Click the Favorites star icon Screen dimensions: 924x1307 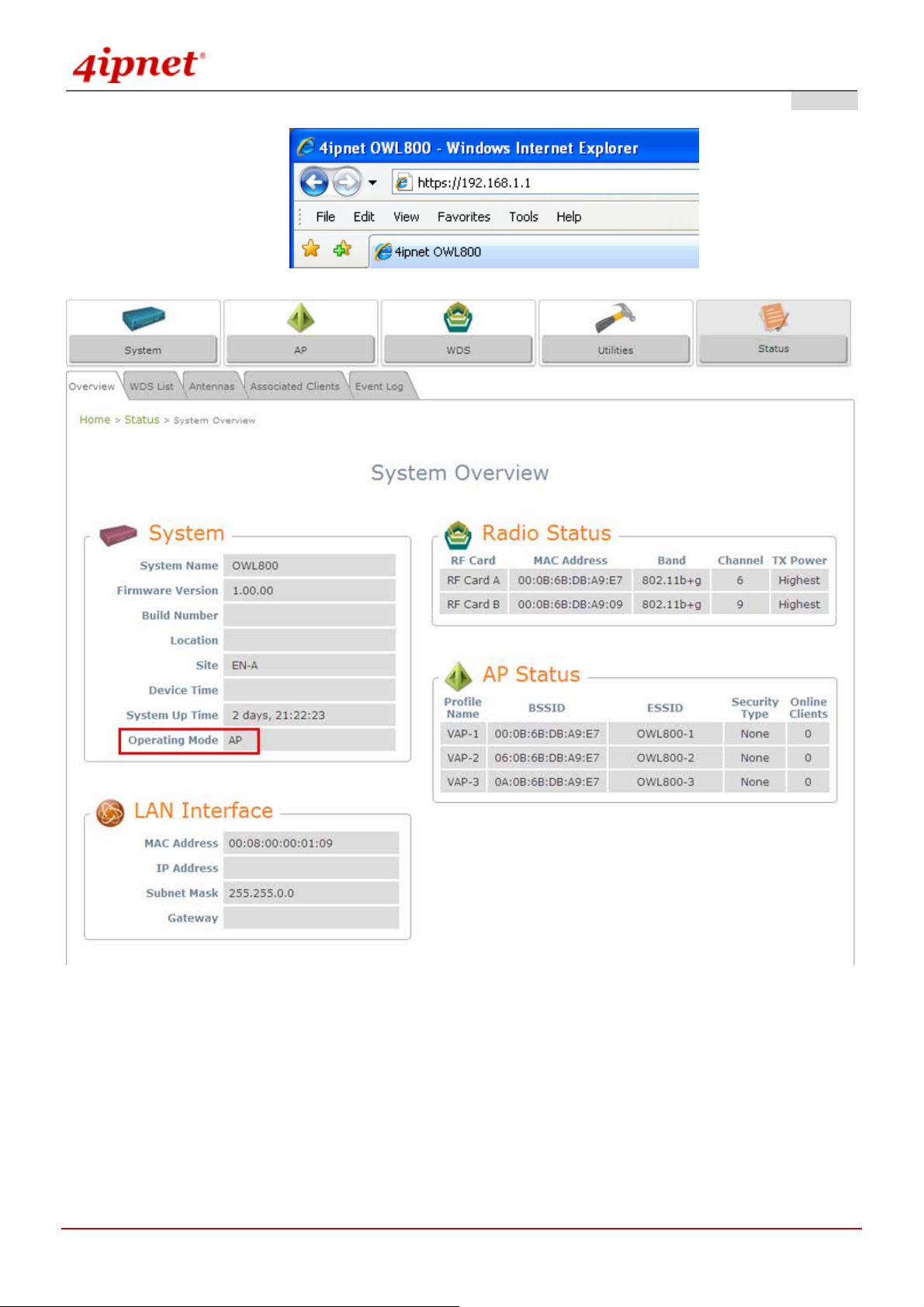point(311,248)
